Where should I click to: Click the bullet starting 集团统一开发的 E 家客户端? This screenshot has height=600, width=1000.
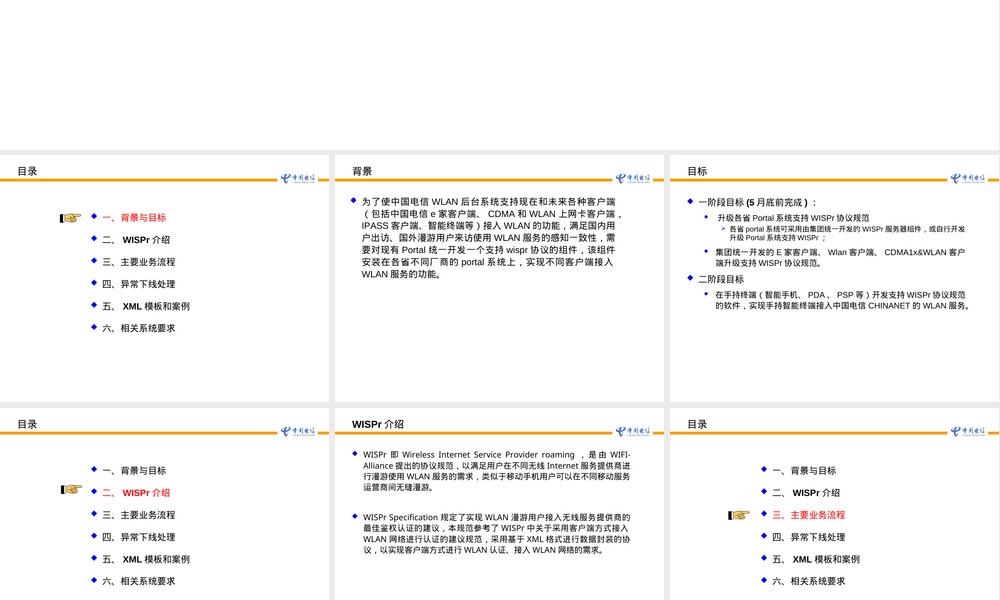tap(840, 258)
